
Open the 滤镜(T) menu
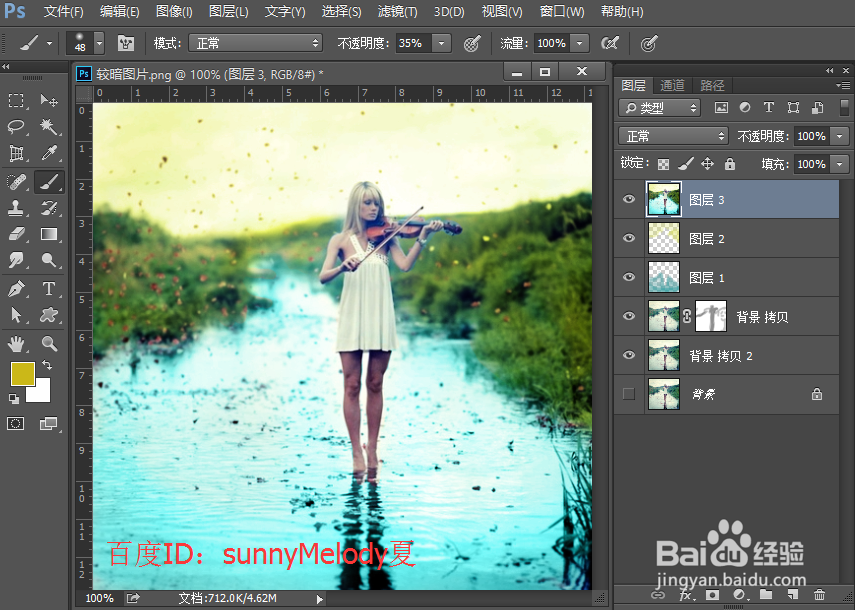397,11
